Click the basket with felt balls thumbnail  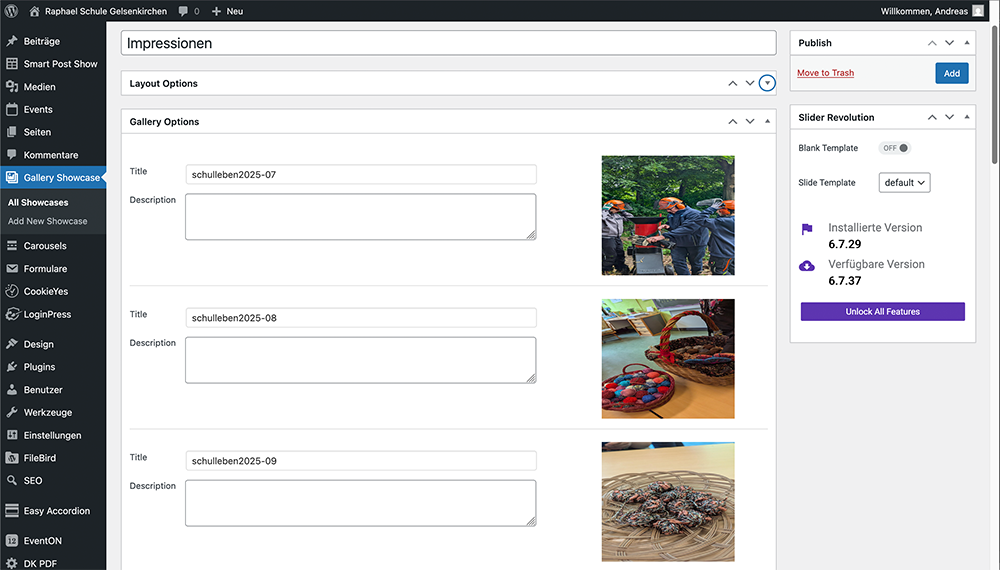pyautogui.click(x=668, y=358)
